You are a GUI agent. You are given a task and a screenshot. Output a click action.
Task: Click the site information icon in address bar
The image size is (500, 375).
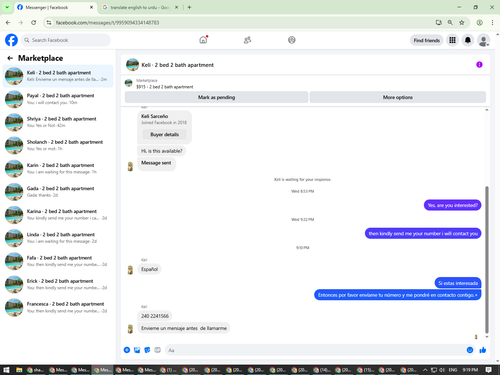pyautogui.click(x=49, y=23)
